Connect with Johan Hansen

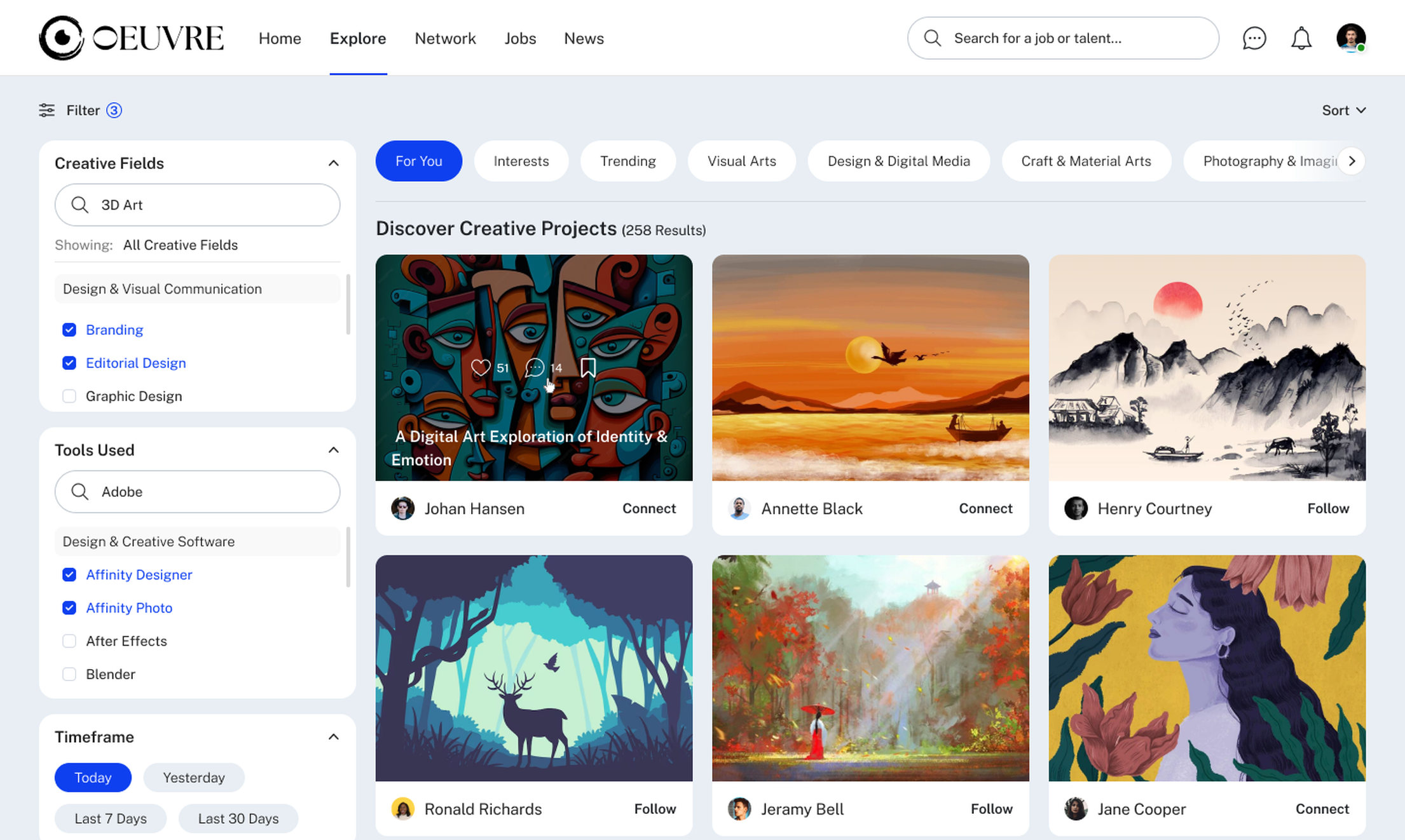[x=649, y=508]
